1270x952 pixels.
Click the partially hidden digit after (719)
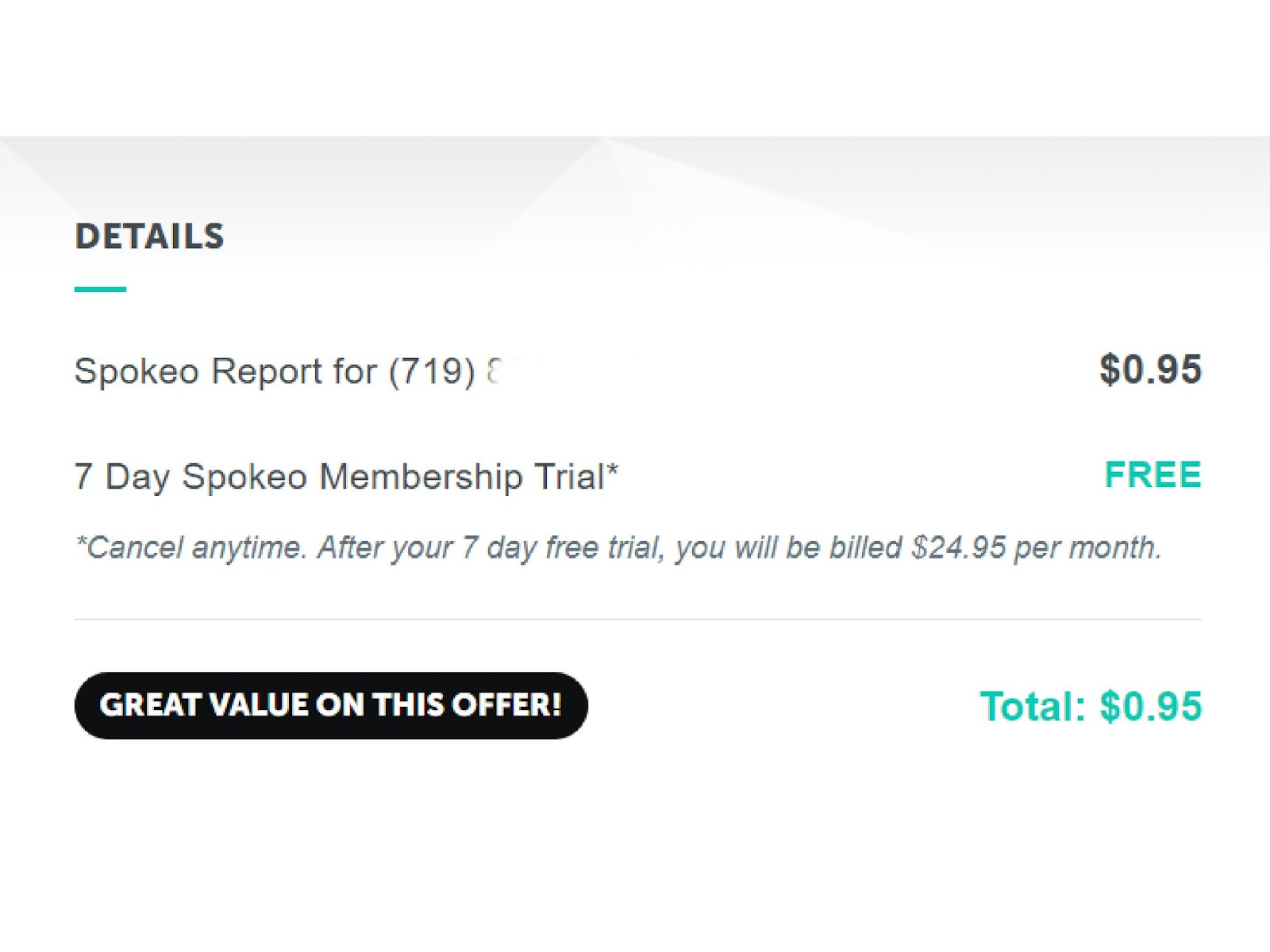coord(494,370)
